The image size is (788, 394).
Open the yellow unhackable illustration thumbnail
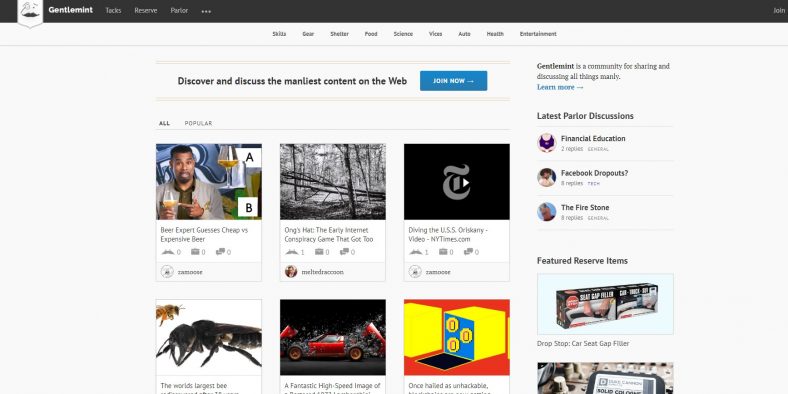[456, 337]
